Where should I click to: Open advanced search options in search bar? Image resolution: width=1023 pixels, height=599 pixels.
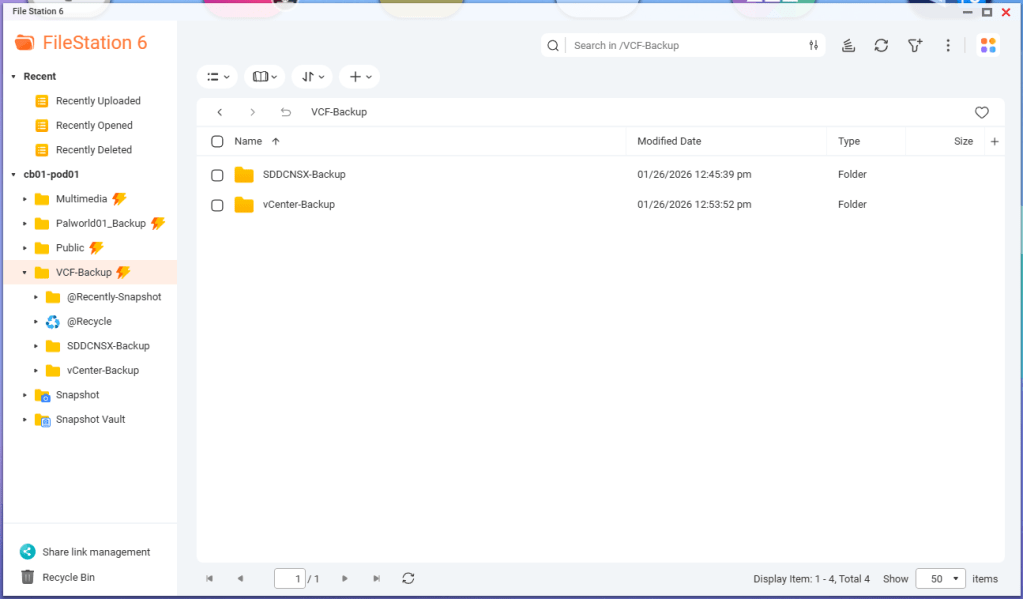813,46
